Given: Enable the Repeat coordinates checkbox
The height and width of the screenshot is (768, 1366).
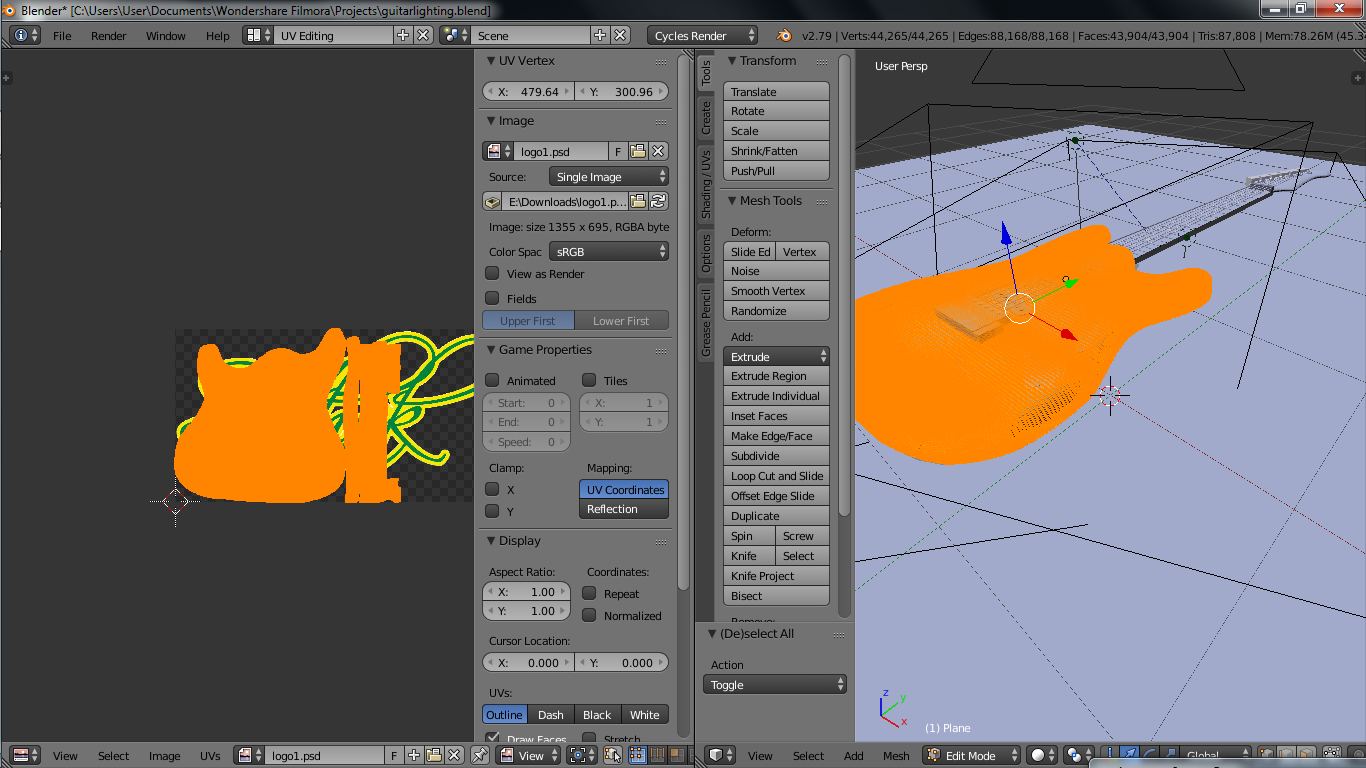Looking at the screenshot, I should click(x=589, y=593).
